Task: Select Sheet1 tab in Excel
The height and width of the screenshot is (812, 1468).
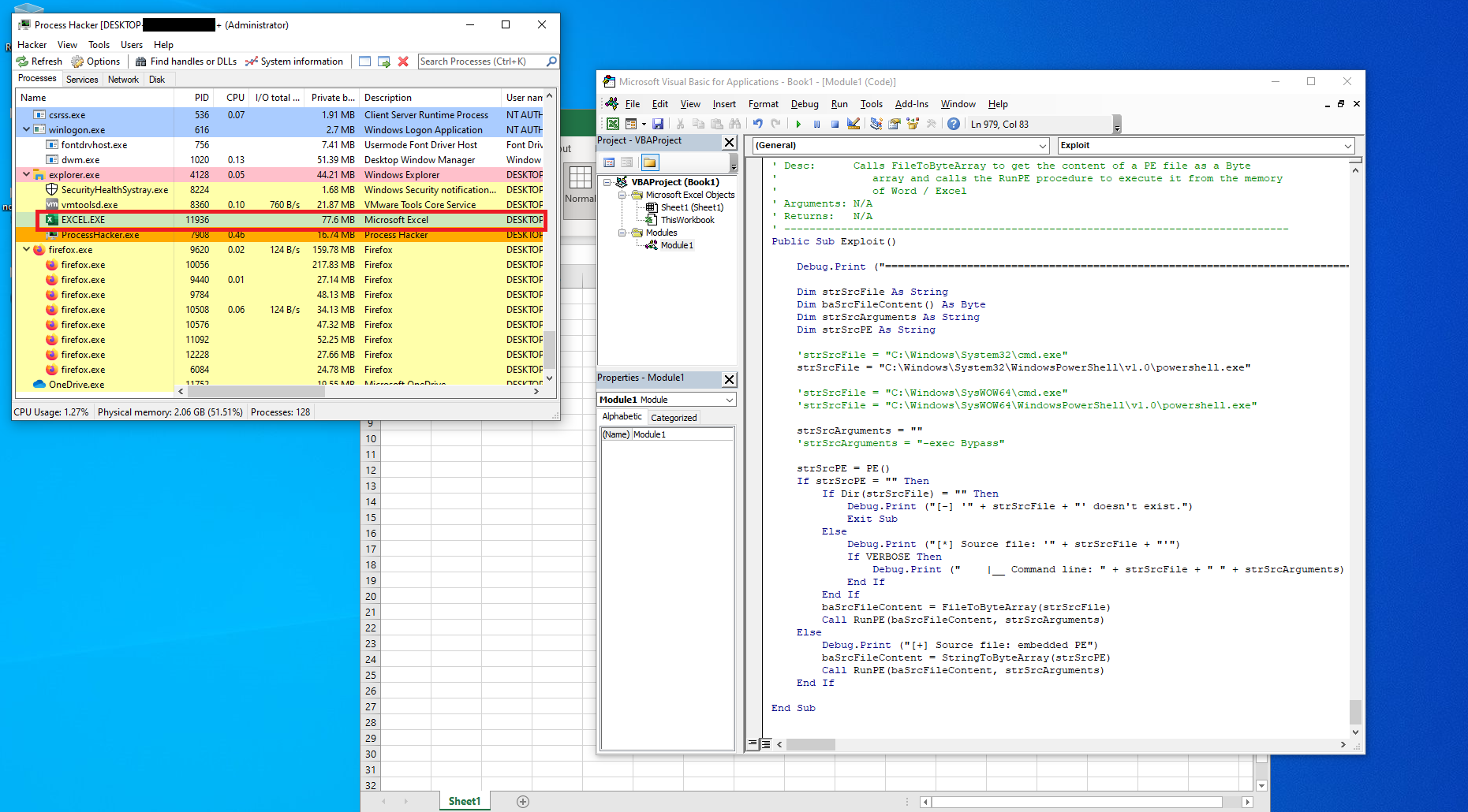Action: (x=464, y=801)
